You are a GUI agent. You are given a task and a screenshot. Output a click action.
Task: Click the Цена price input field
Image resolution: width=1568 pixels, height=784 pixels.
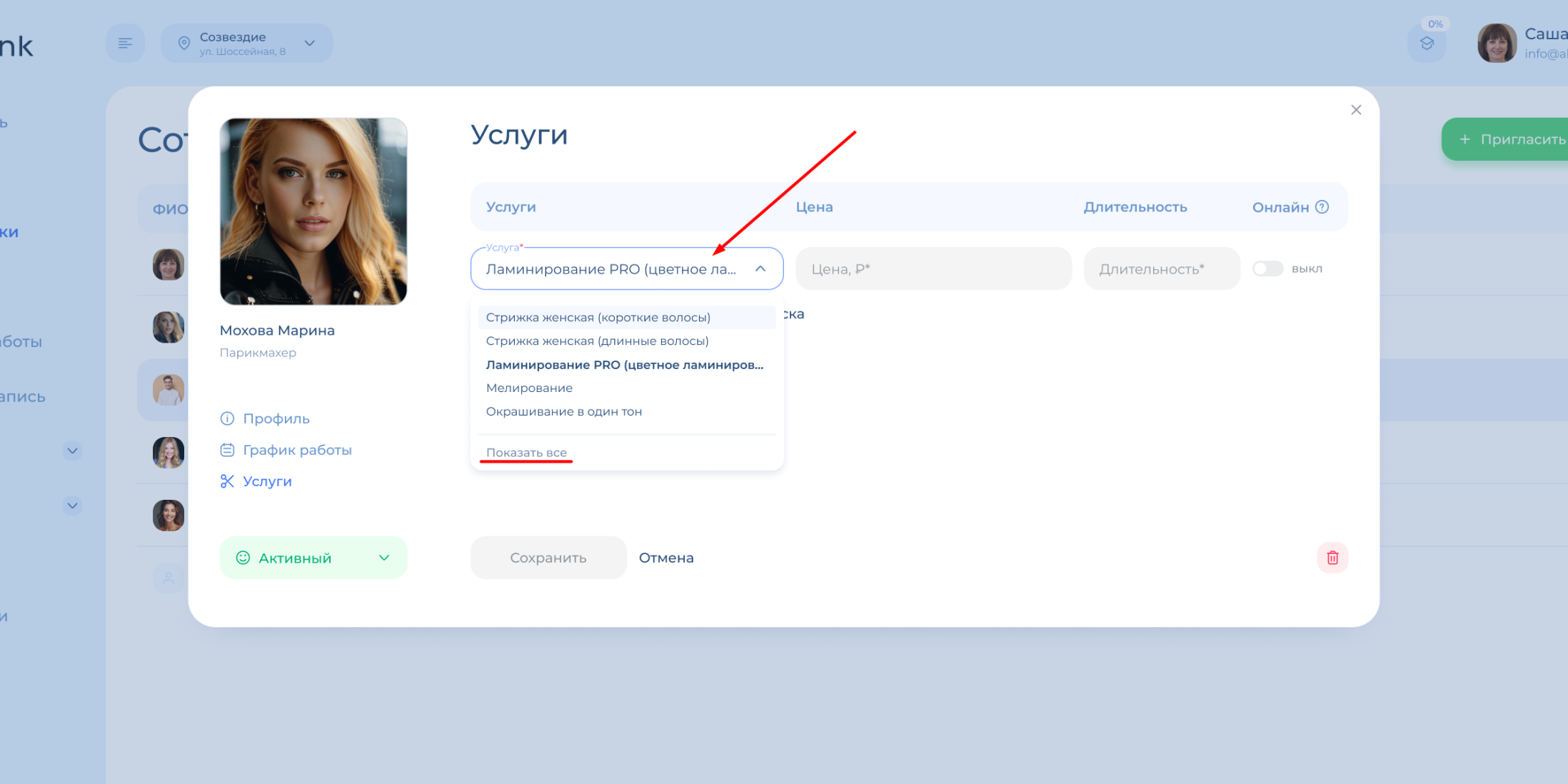click(933, 269)
